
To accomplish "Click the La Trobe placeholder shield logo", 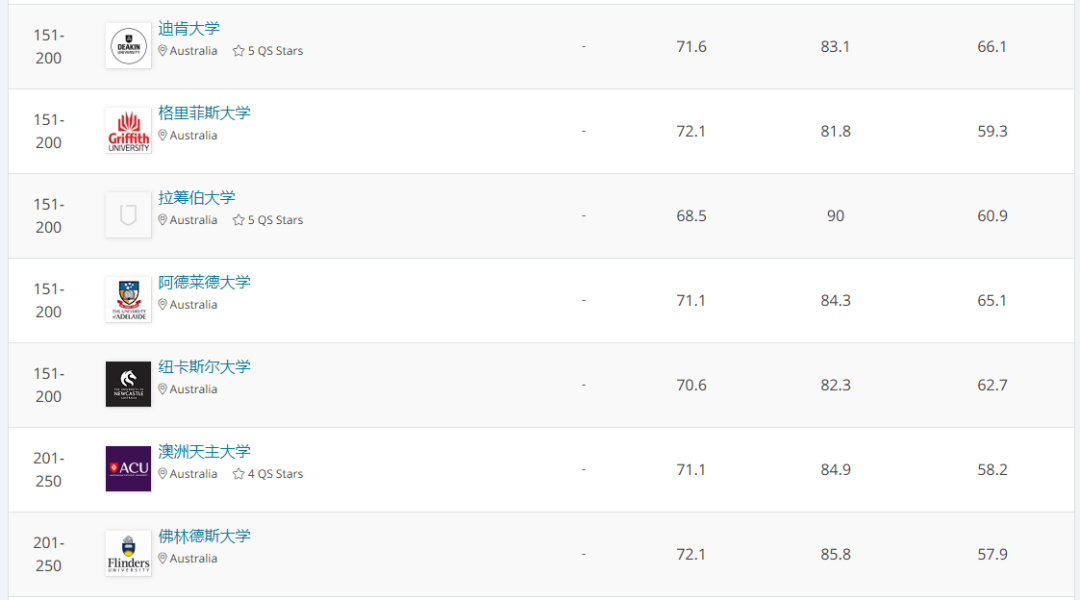I will click(128, 215).
